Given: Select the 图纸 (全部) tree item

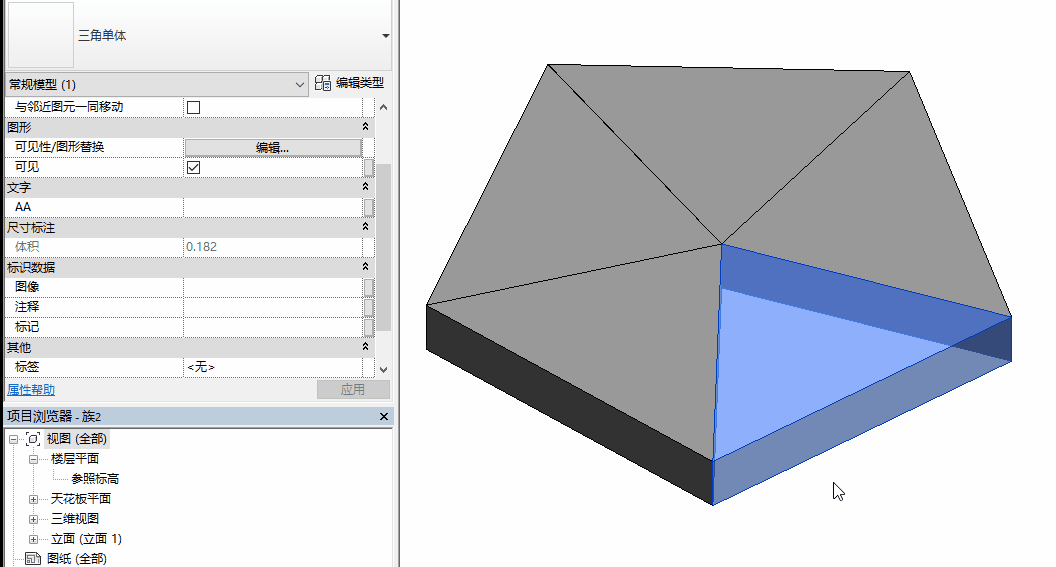Looking at the screenshot, I should [x=77, y=559].
